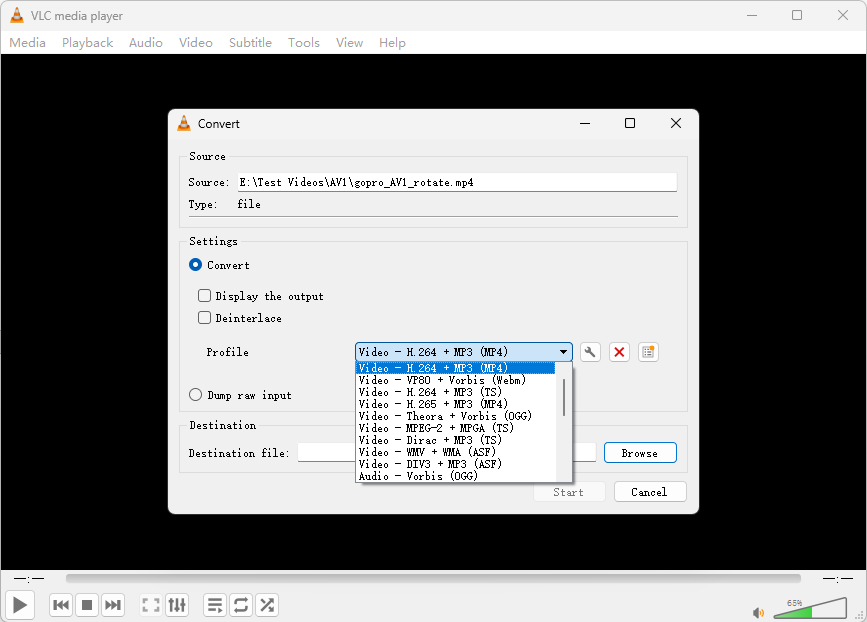Toggle loop playback mode
The image size is (867, 622).
(241, 605)
